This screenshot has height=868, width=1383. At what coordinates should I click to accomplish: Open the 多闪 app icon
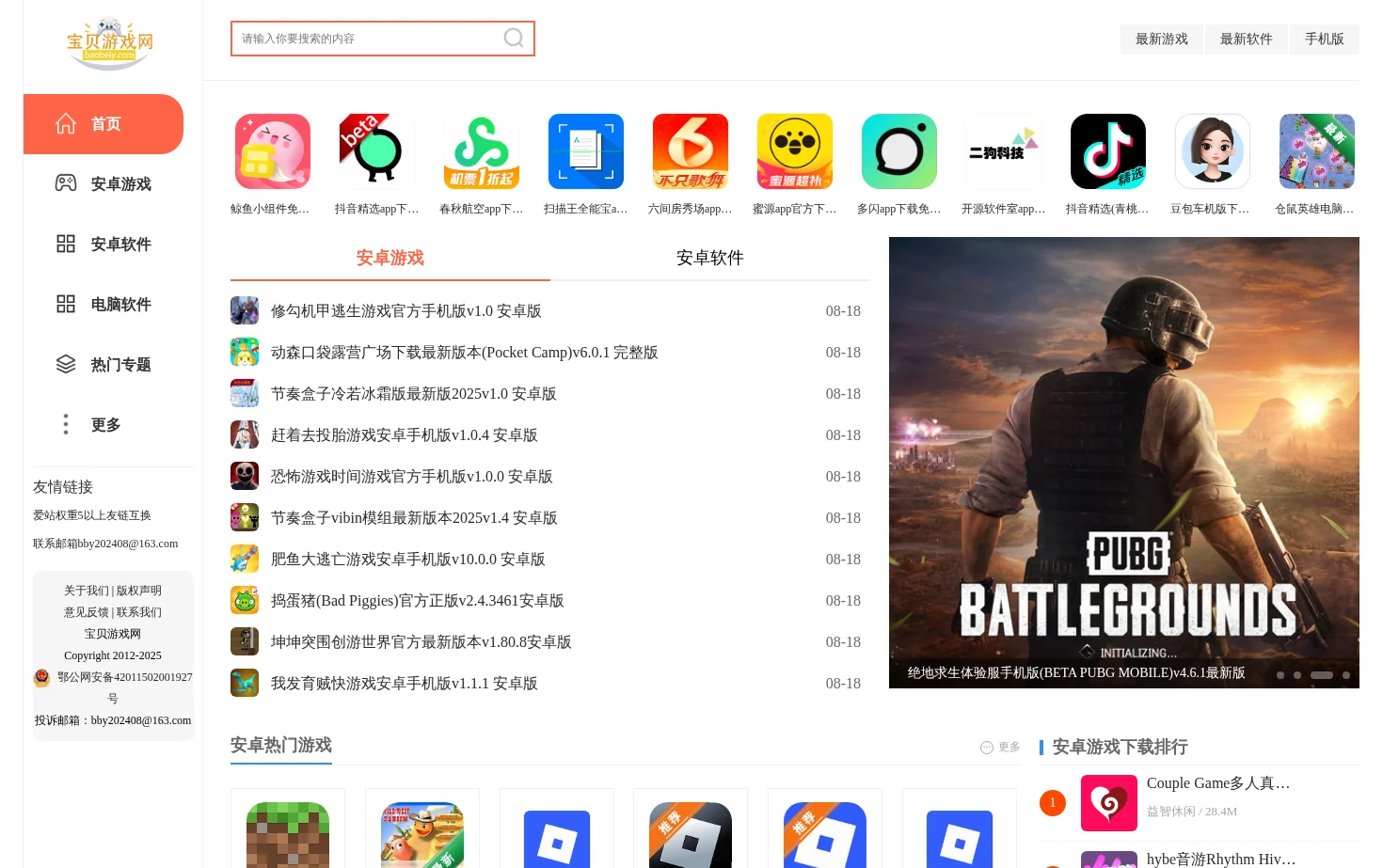pyautogui.click(x=899, y=151)
